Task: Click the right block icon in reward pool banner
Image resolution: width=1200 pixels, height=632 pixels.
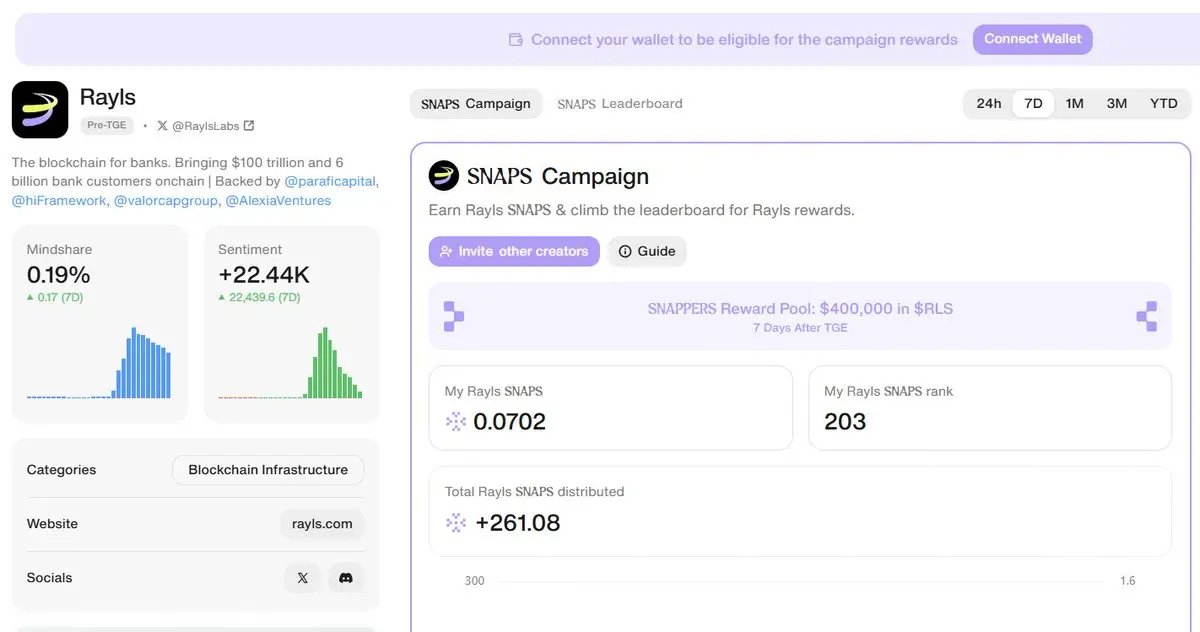Action: pyautogui.click(x=1146, y=316)
